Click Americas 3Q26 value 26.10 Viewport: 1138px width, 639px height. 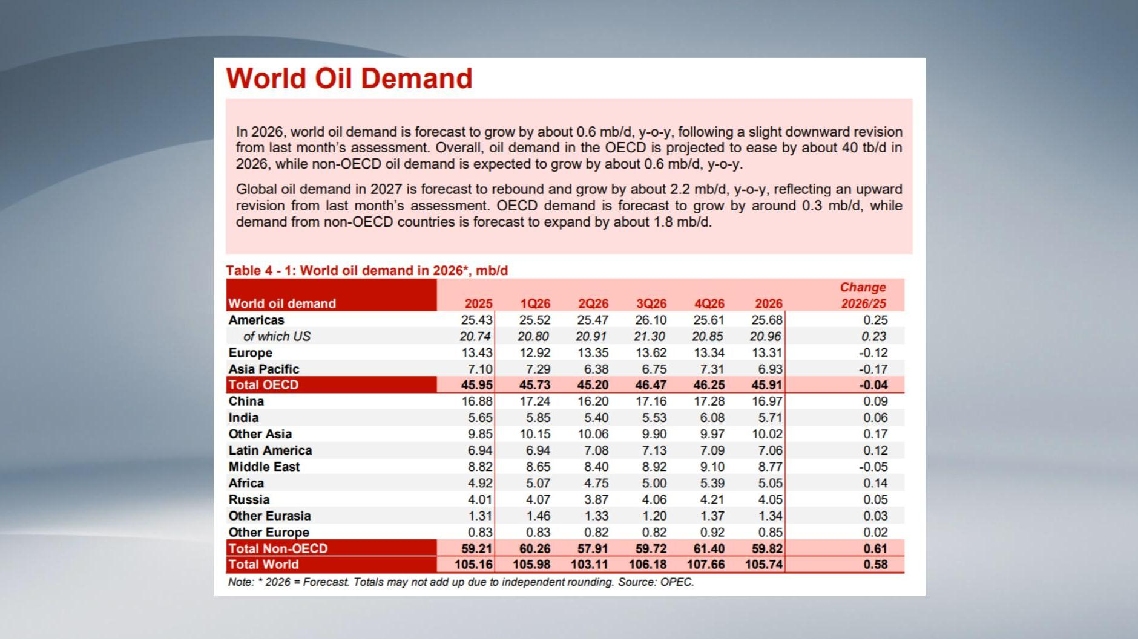pos(651,320)
